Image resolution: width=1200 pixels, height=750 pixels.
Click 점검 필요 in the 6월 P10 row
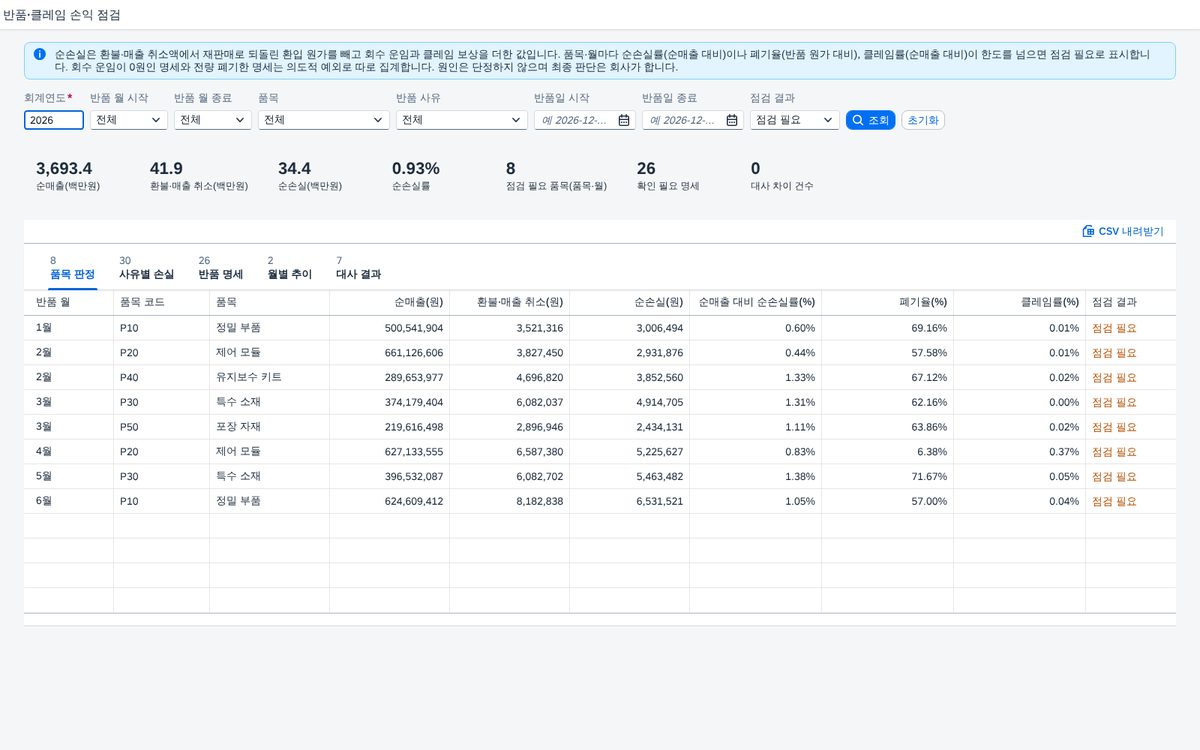tap(1114, 501)
